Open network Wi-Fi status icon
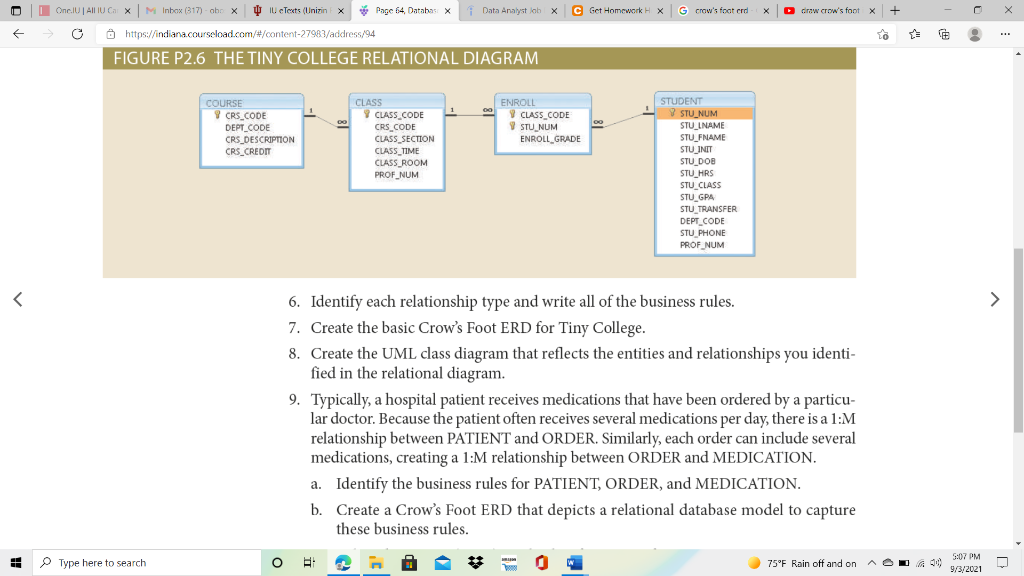1024x576 pixels. click(x=920, y=562)
